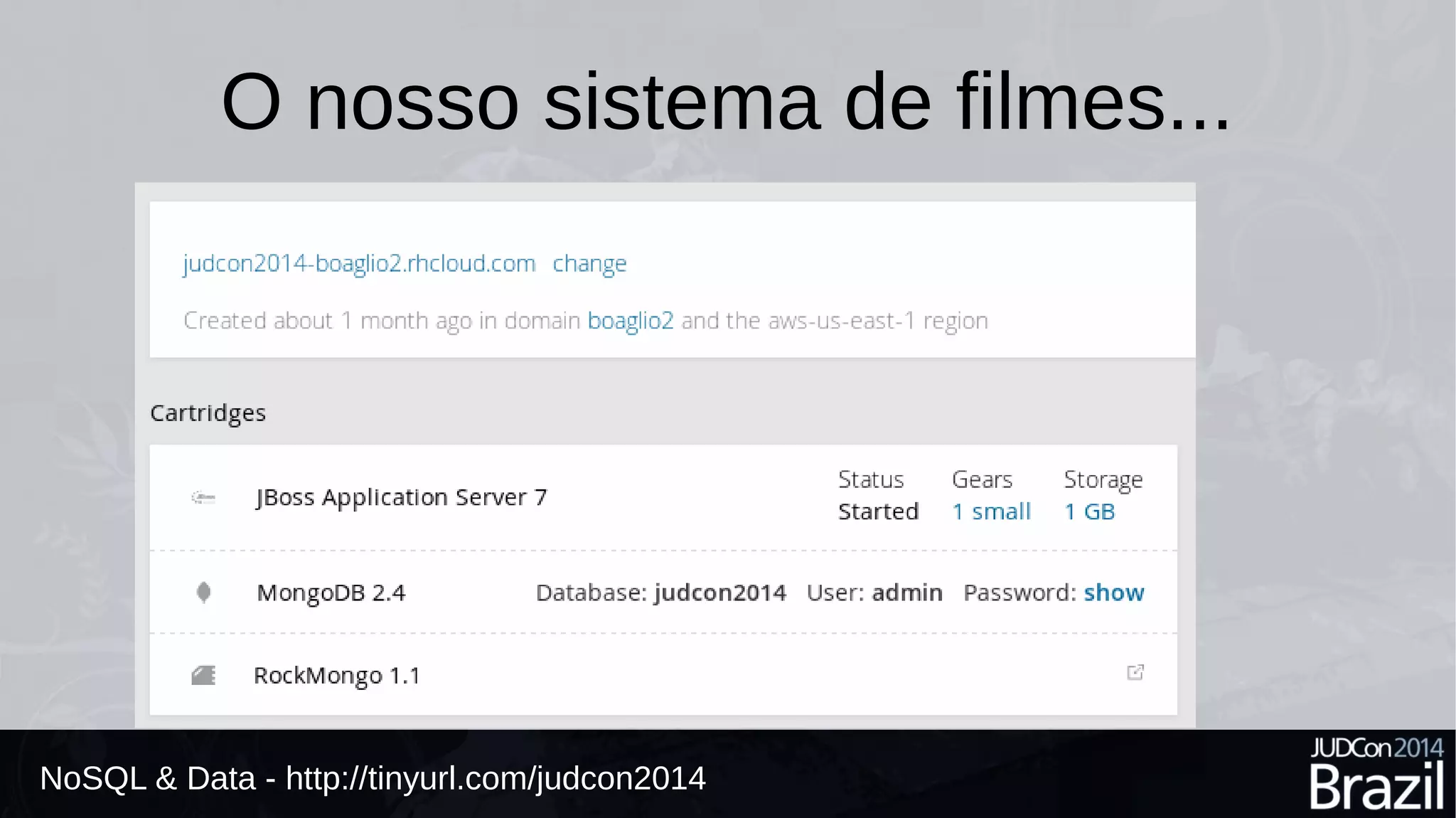1456x818 pixels.
Task: Click the 'Gears' column label
Action: (x=982, y=479)
